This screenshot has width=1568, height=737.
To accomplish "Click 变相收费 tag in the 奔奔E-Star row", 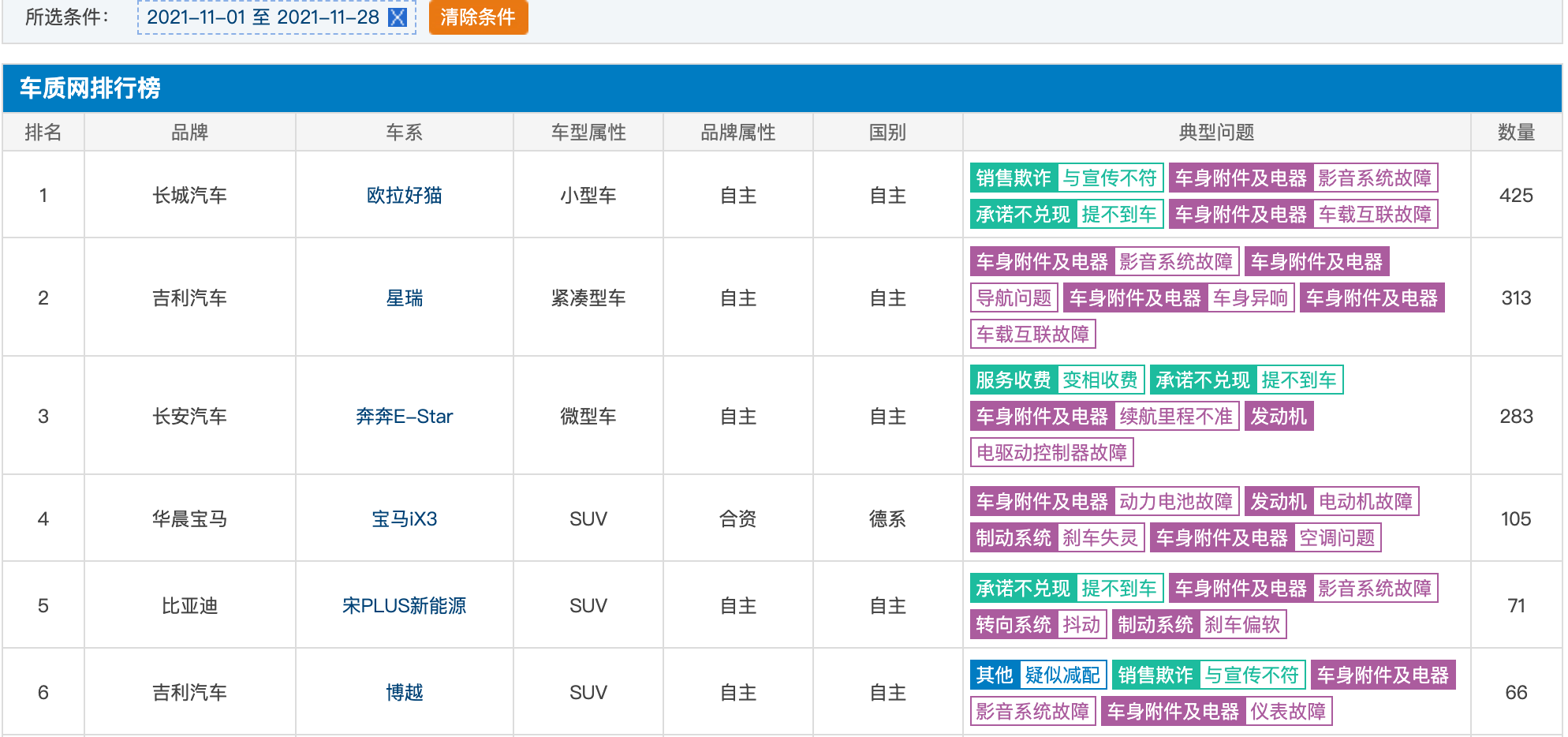I will tap(1100, 380).
